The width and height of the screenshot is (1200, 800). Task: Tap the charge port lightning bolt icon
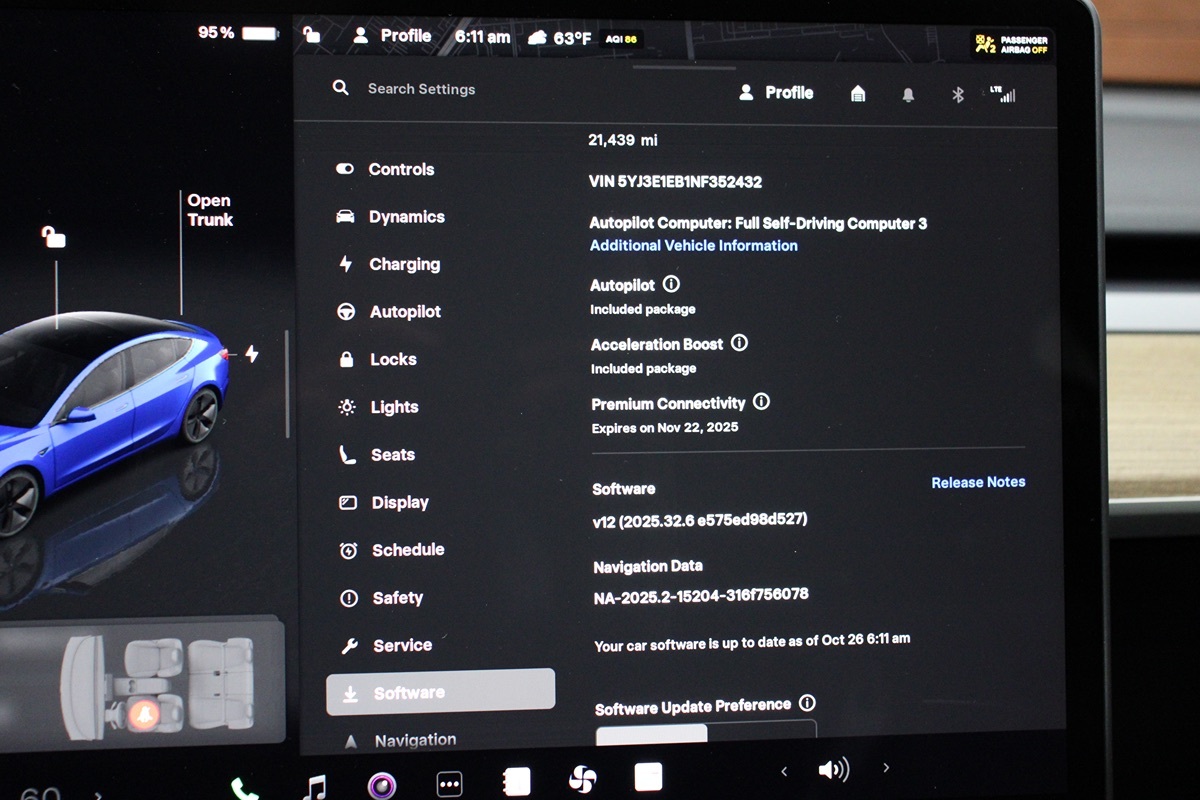coord(251,354)
